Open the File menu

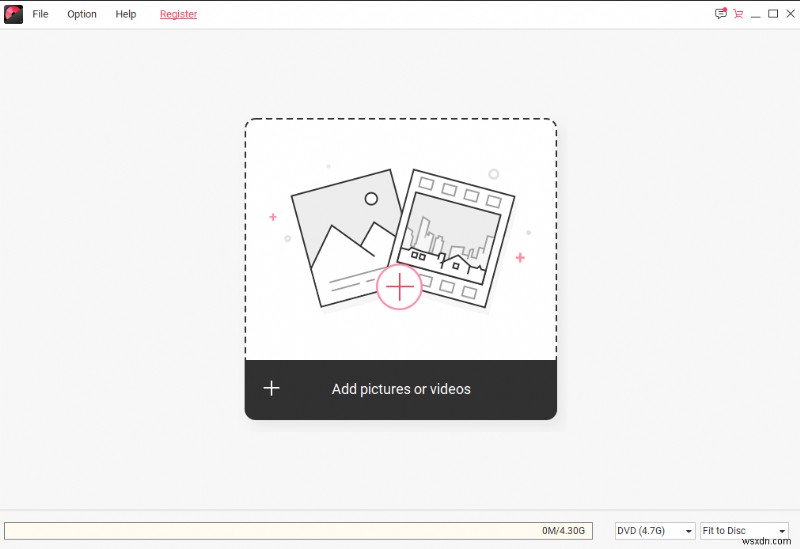click(x=40, y=14)
